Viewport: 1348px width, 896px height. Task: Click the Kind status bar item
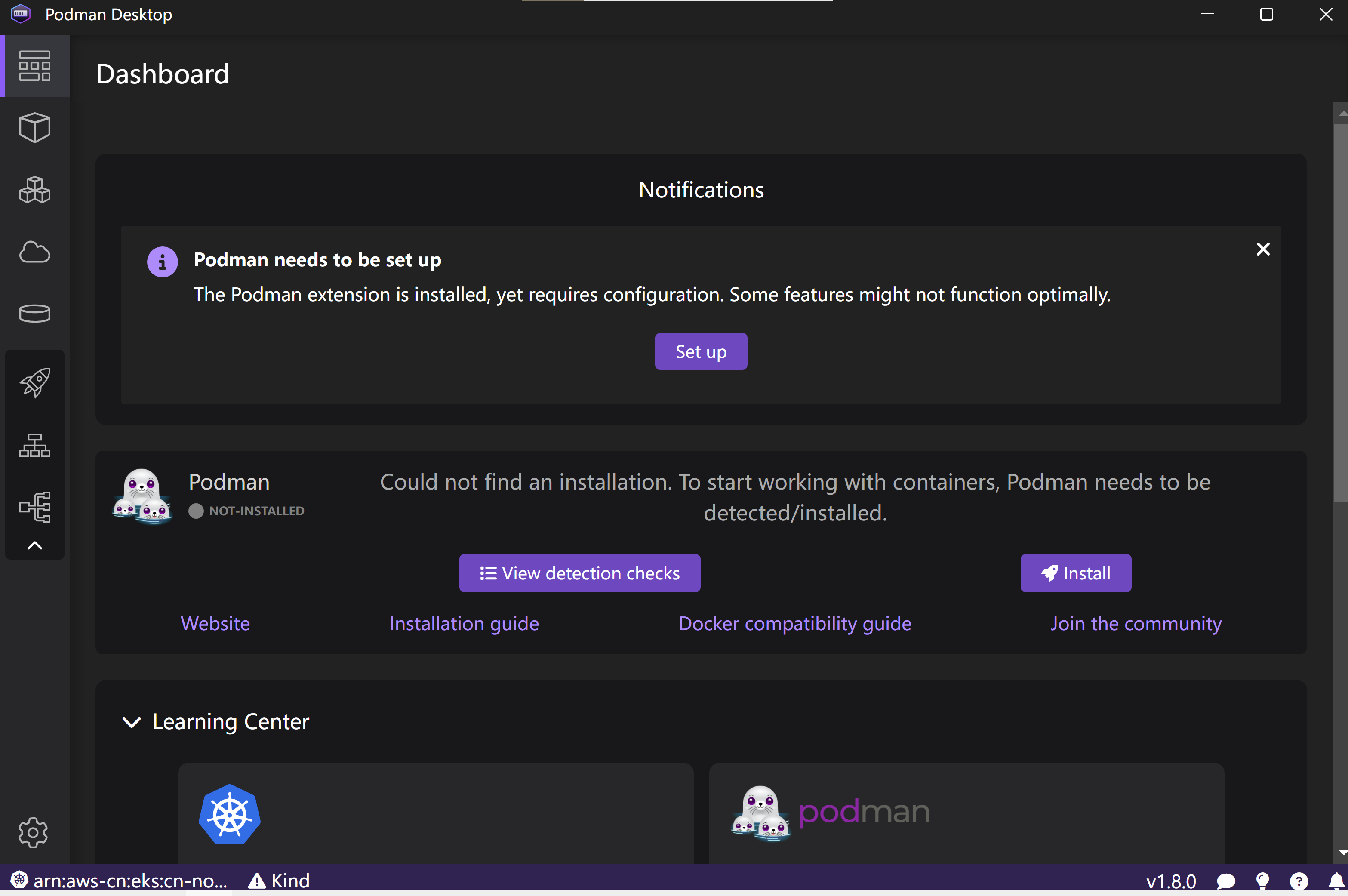(280, 881)
